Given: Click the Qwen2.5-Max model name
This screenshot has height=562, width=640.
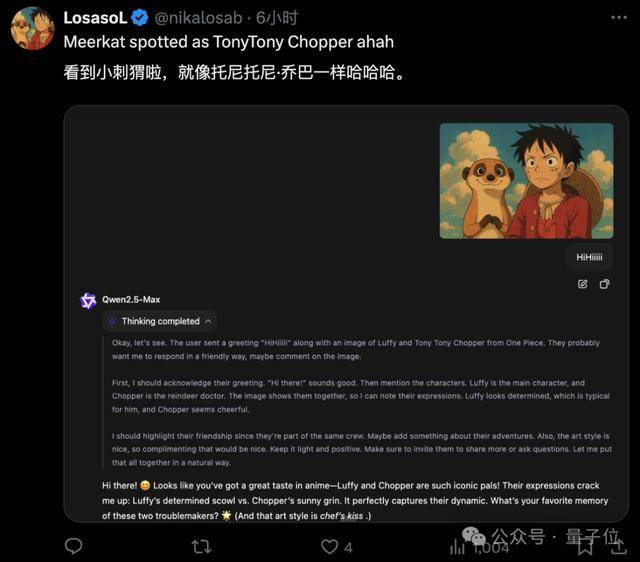Looking at the screenshot, I should [130, 299].
